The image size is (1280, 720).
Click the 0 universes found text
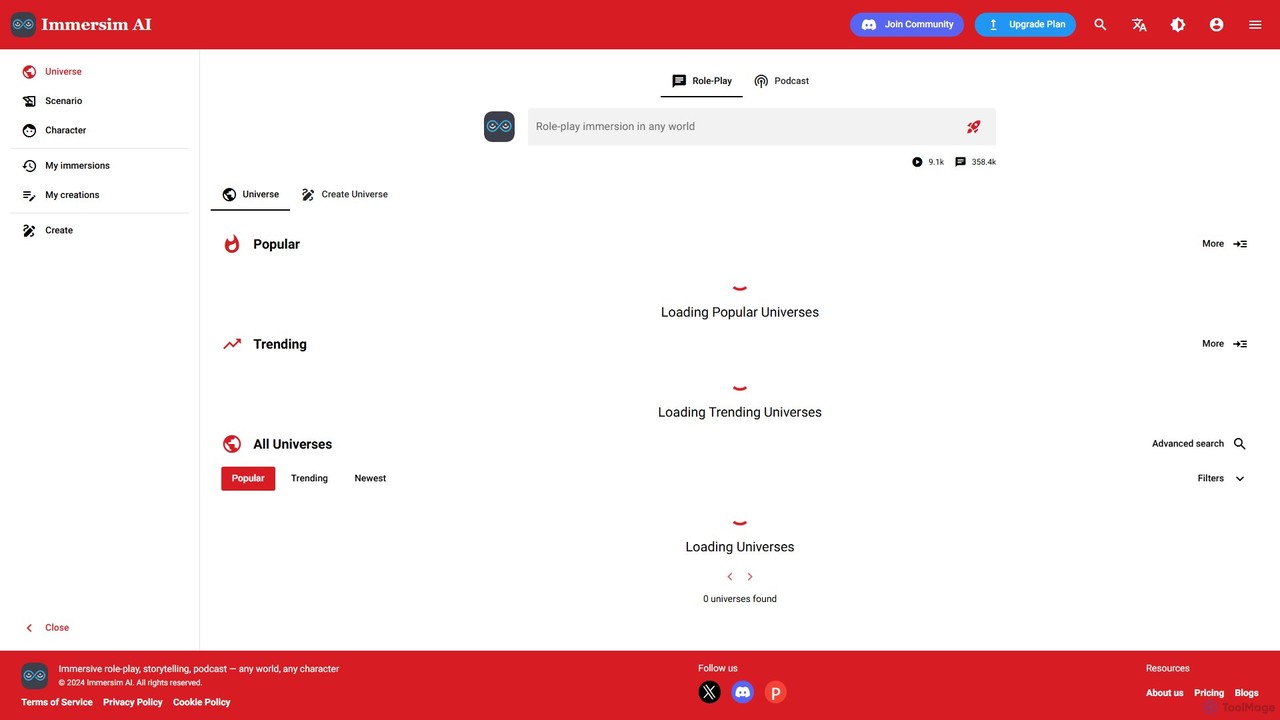(740, 599)
